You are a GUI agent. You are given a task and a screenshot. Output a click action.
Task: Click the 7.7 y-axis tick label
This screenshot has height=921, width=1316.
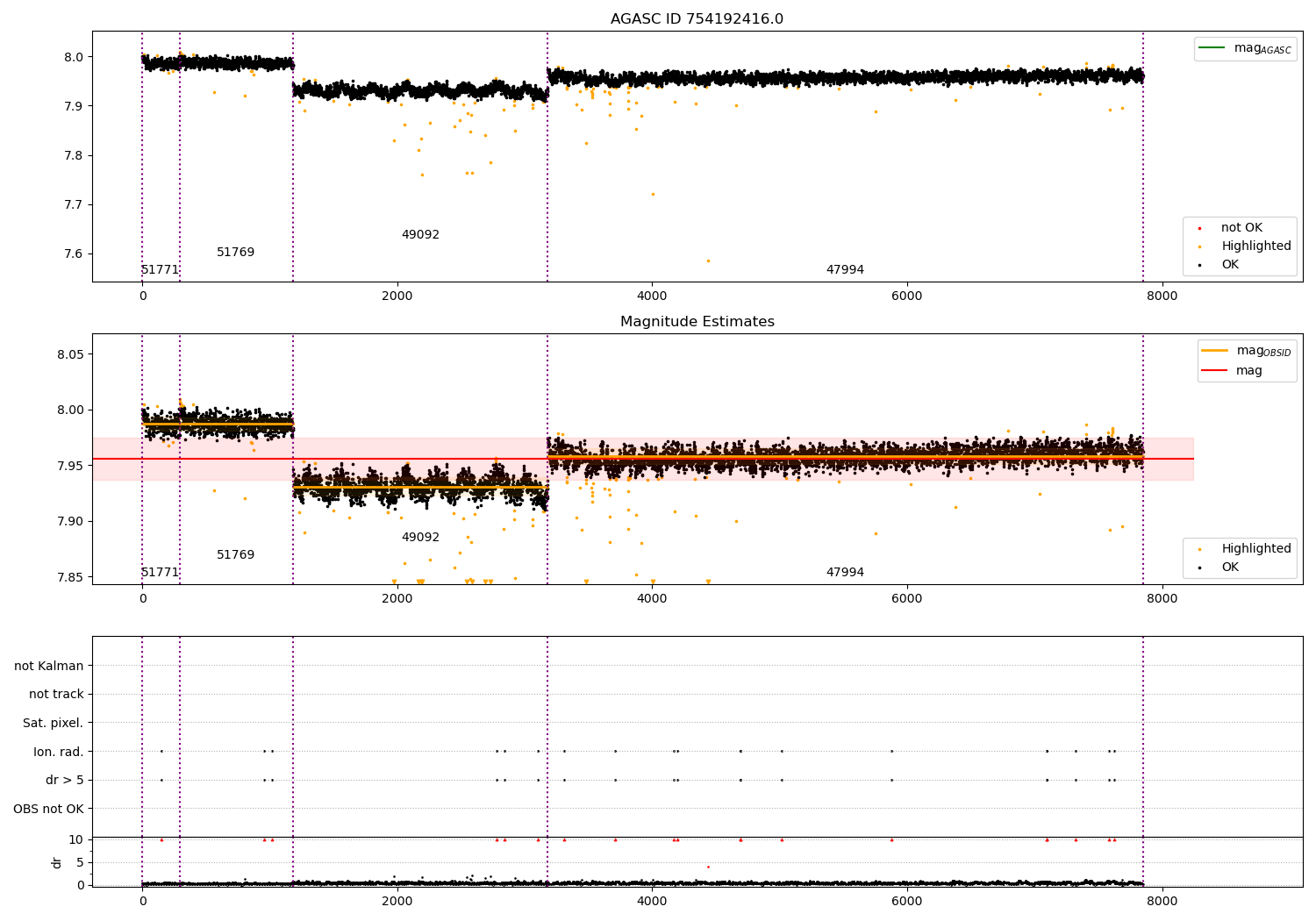click(73, 204)
